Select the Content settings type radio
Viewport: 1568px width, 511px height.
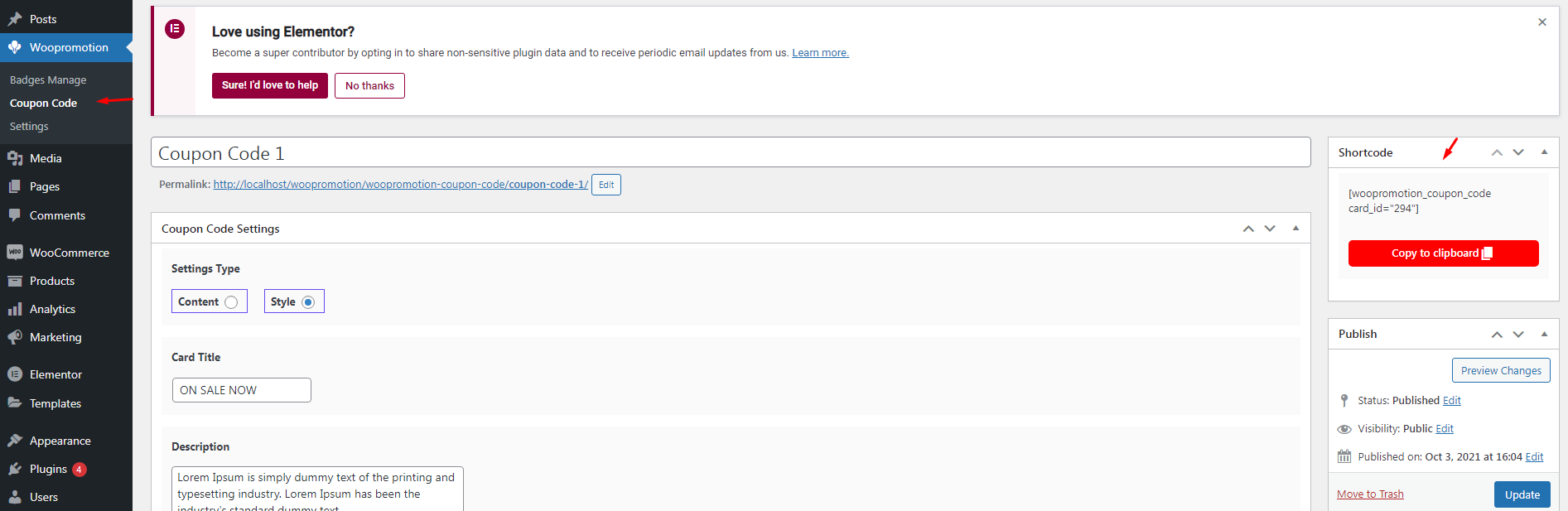[x=231, y=302]
